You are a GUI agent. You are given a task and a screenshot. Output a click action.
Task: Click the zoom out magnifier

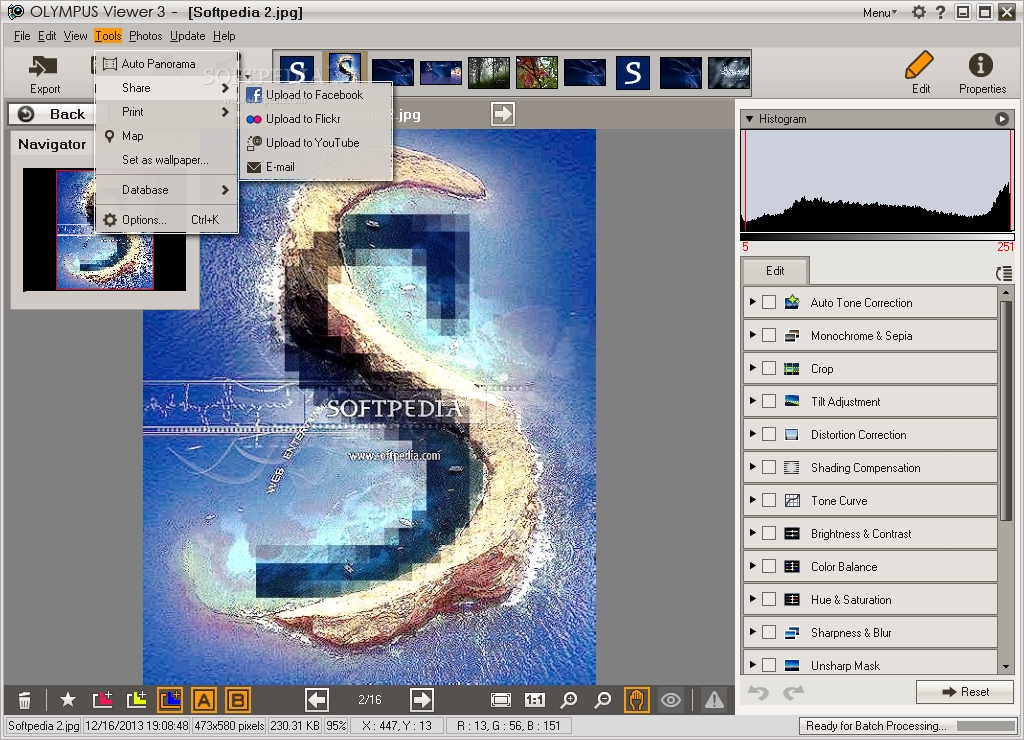click(603, 700)
